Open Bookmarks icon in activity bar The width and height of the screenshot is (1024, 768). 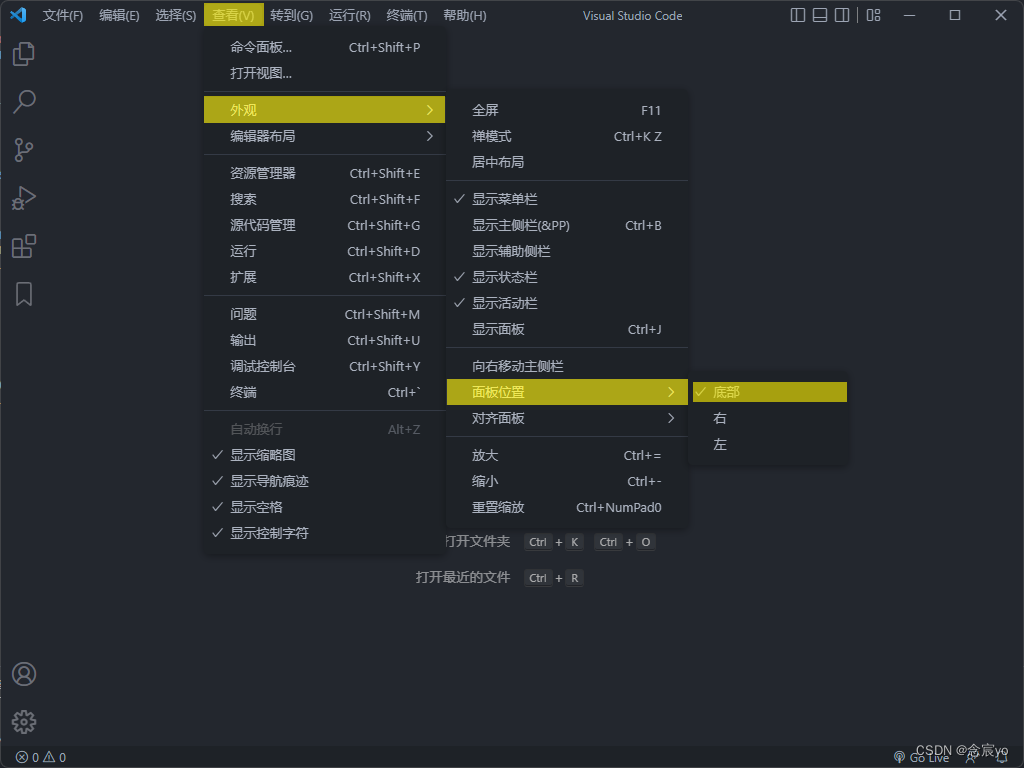point(24,294)
